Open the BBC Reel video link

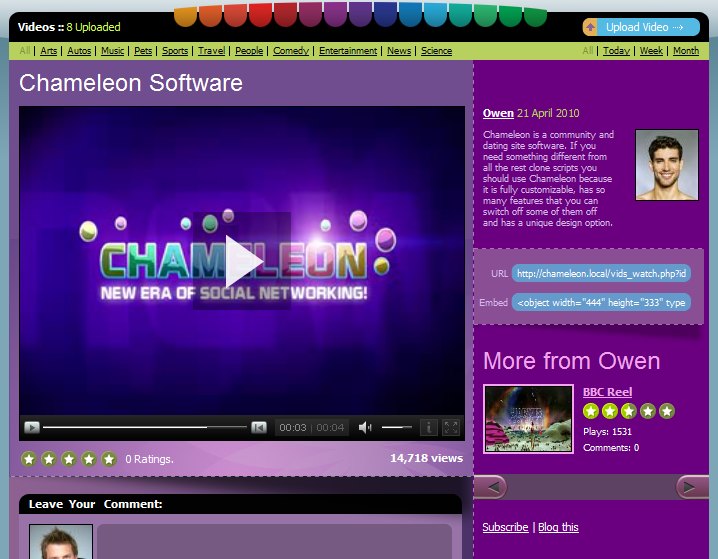(607, 392)
